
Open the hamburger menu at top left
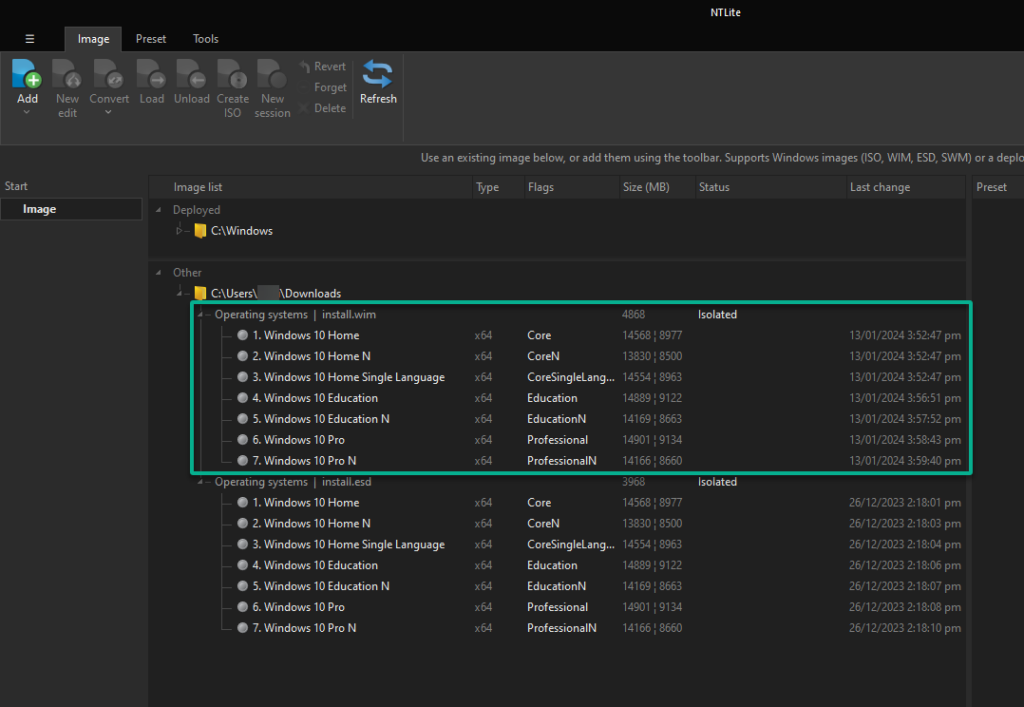click(30, 38)
